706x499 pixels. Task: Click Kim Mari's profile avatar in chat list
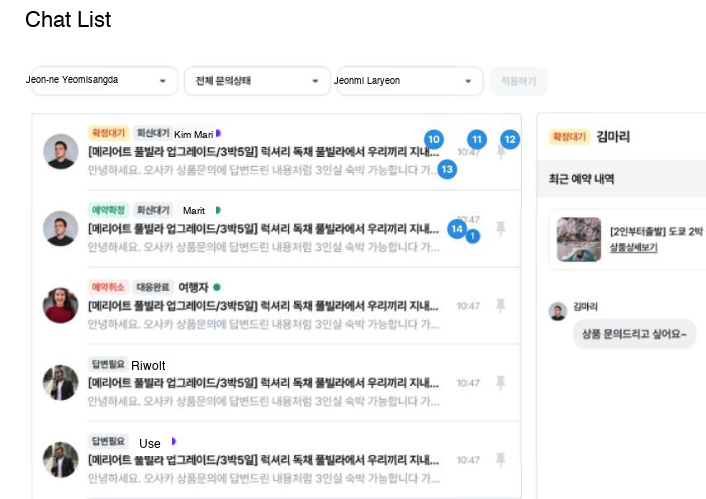pyautogui.click(x=61, y=152)
